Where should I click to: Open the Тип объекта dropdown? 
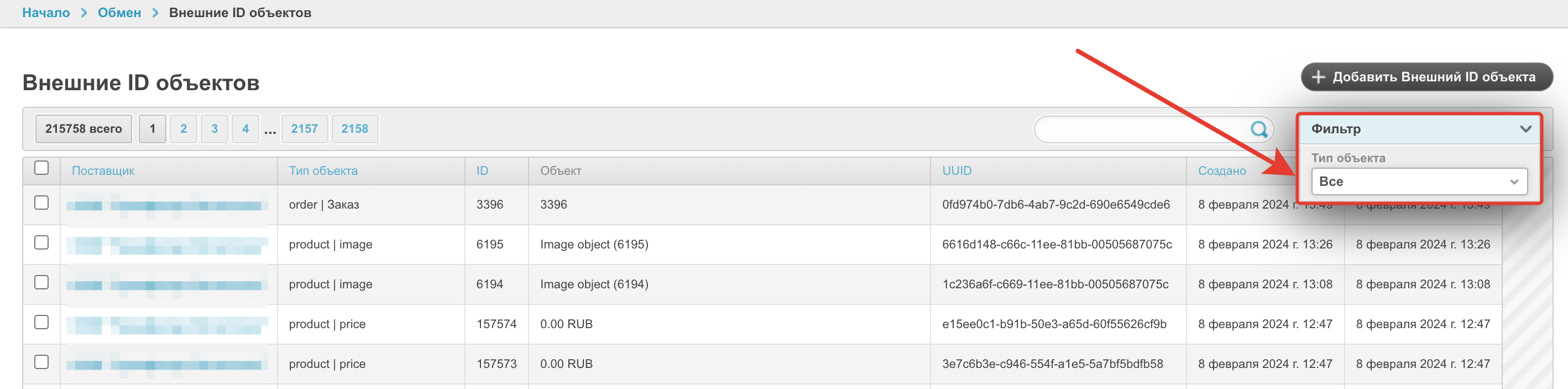click(x=1419, y=182)
